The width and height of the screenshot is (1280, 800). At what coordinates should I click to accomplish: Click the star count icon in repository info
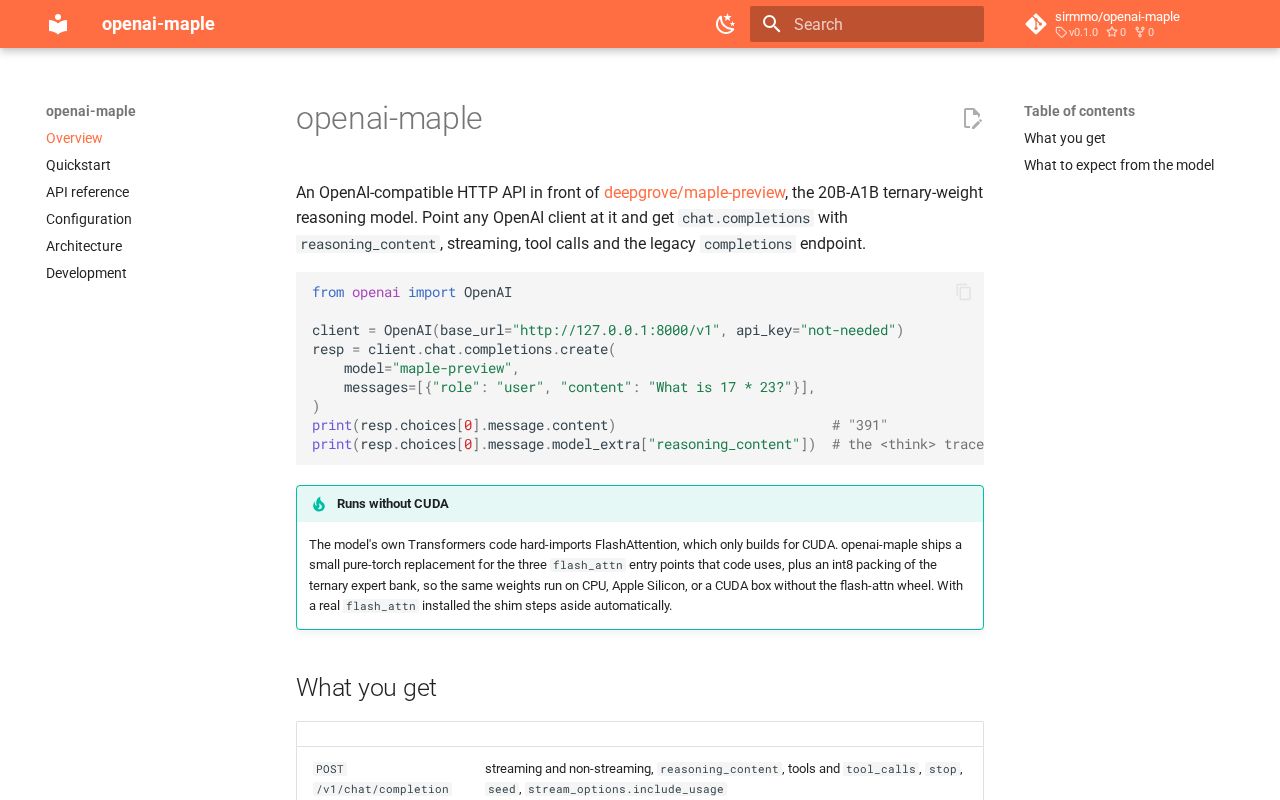click(x=1111, y=32)
